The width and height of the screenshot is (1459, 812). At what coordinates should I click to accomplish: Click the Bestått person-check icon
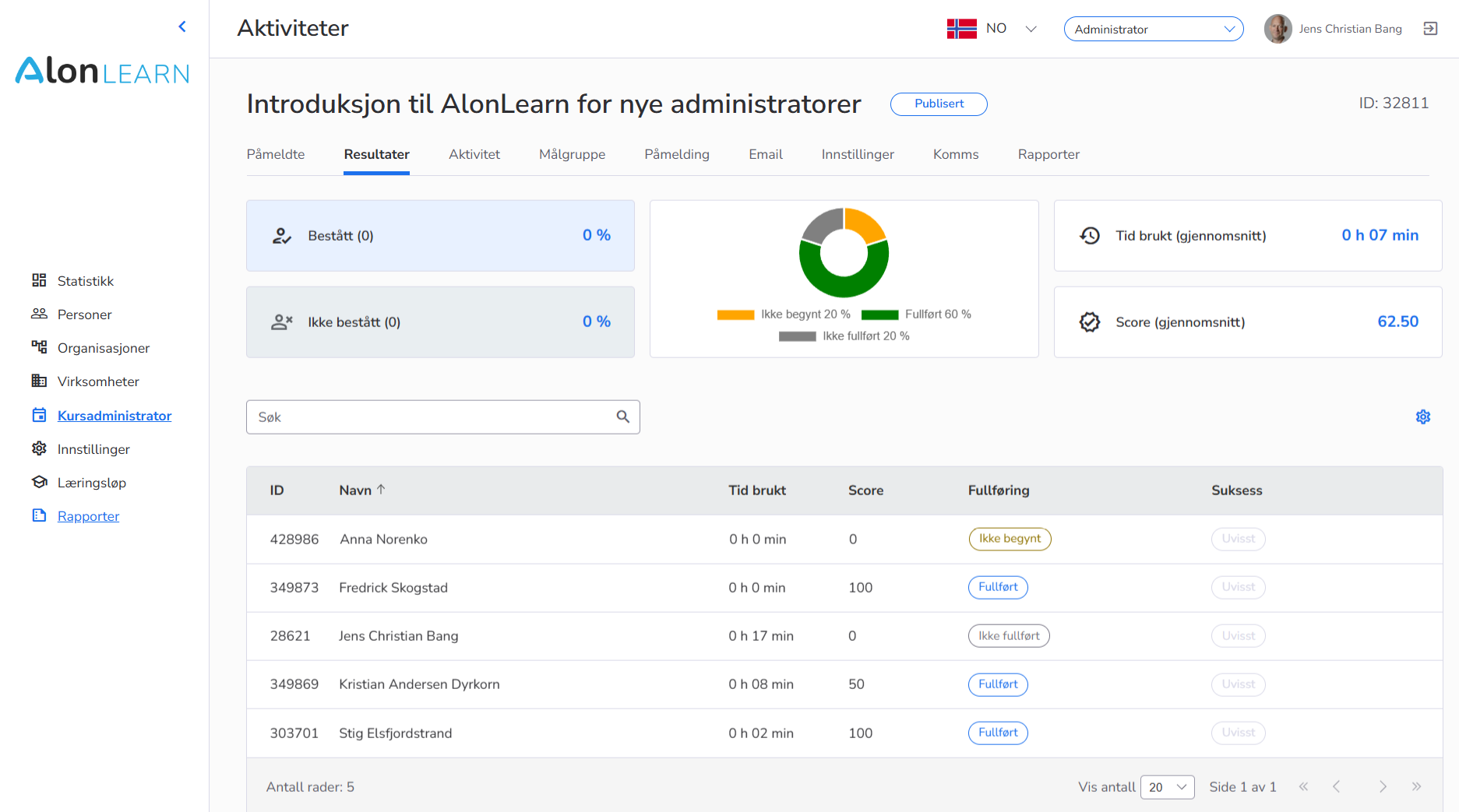click(x=281, y=236)
